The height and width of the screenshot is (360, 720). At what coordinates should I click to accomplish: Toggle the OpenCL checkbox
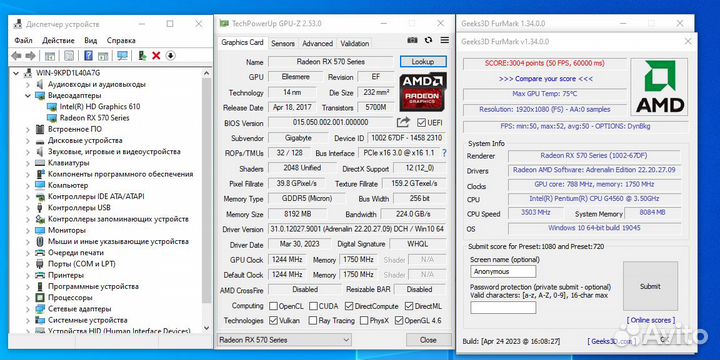coord(273,306)
